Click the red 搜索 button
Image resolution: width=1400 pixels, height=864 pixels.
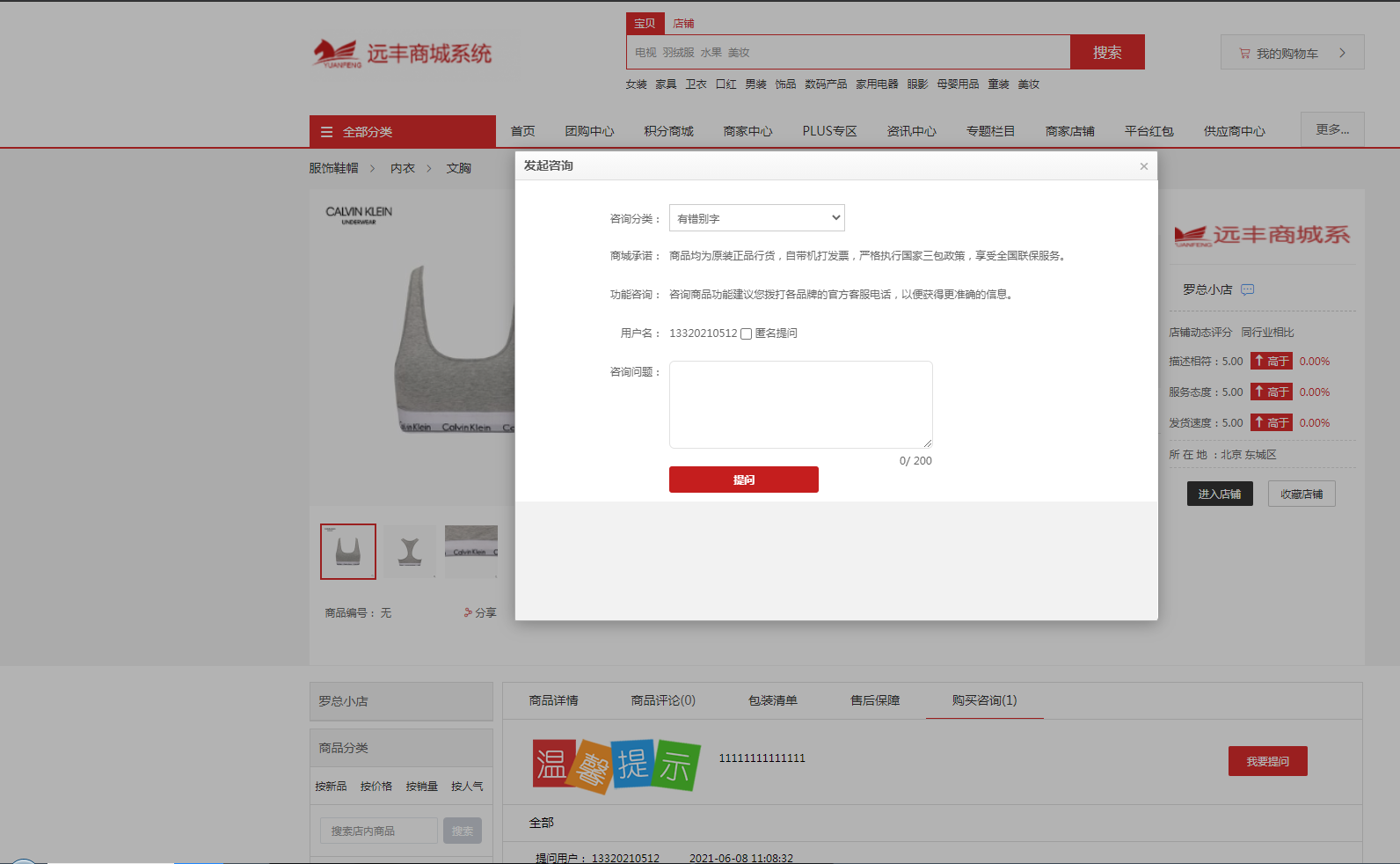coord(1107,52)
